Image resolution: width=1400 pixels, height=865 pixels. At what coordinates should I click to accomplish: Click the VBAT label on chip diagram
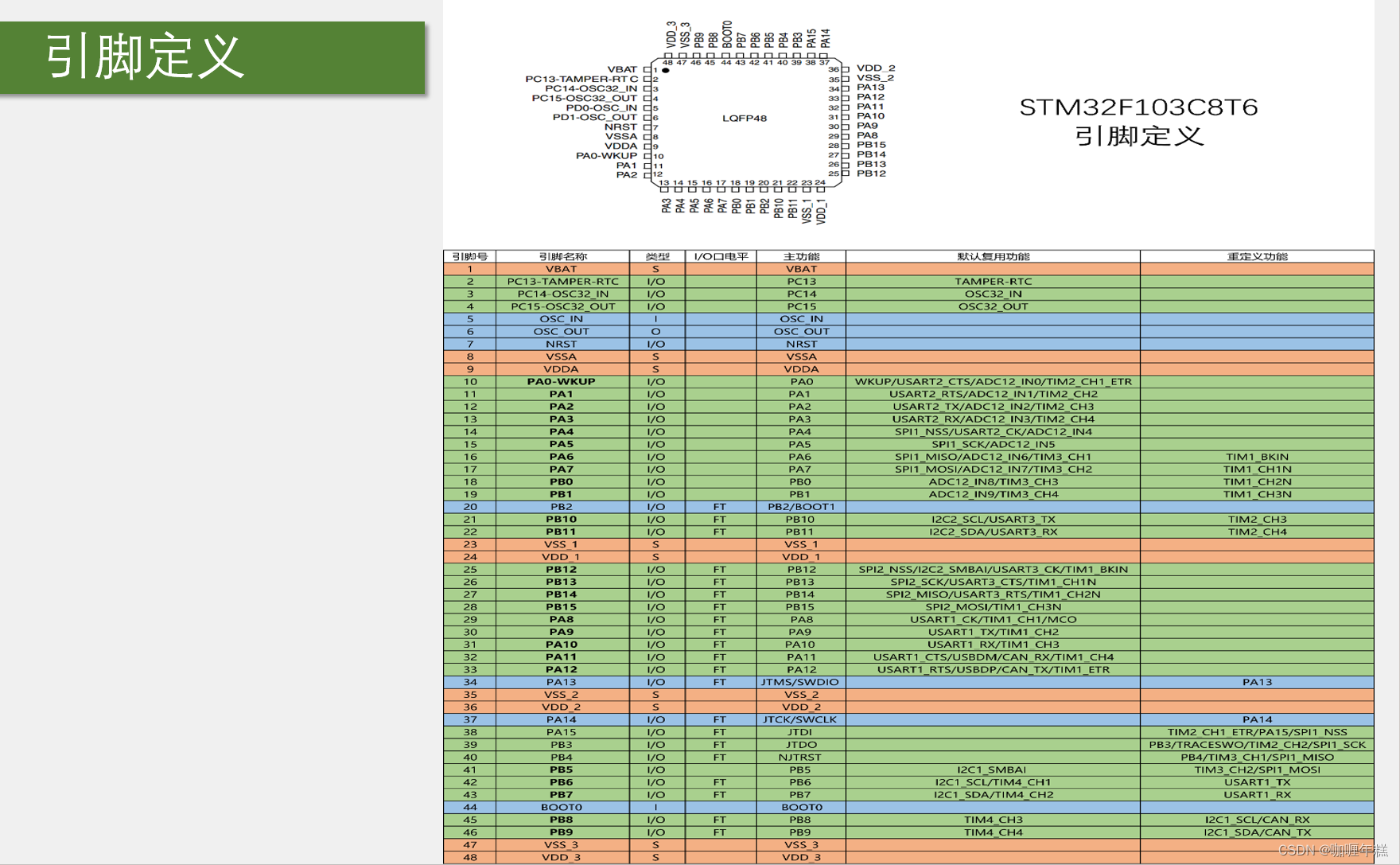point(622,69)
